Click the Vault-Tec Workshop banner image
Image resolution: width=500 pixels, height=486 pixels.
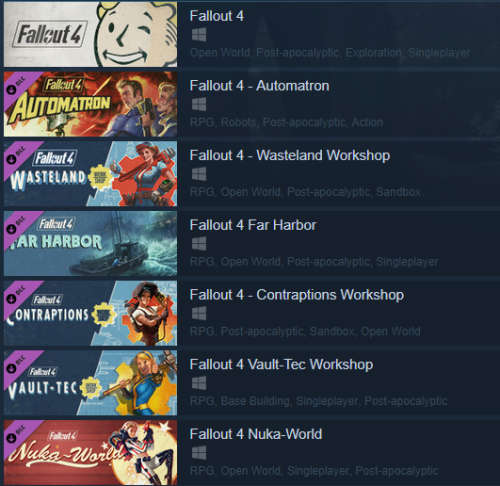coord(90,383)
